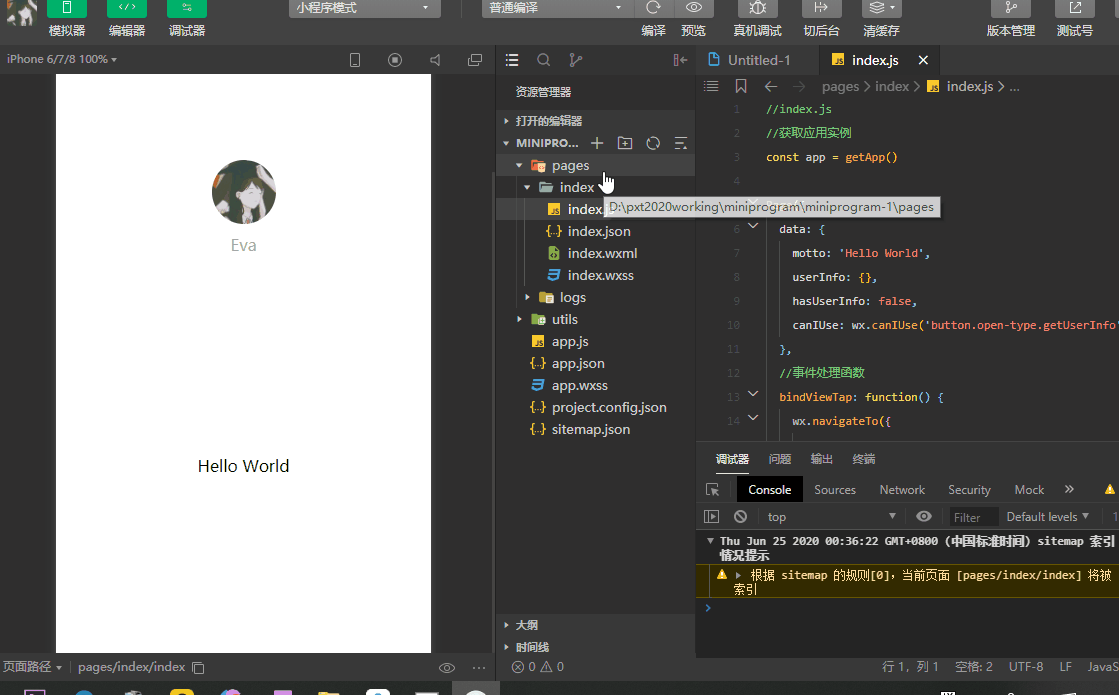Click the editor bookmark icon
The image size is (1119, 695).
(741, 86)
